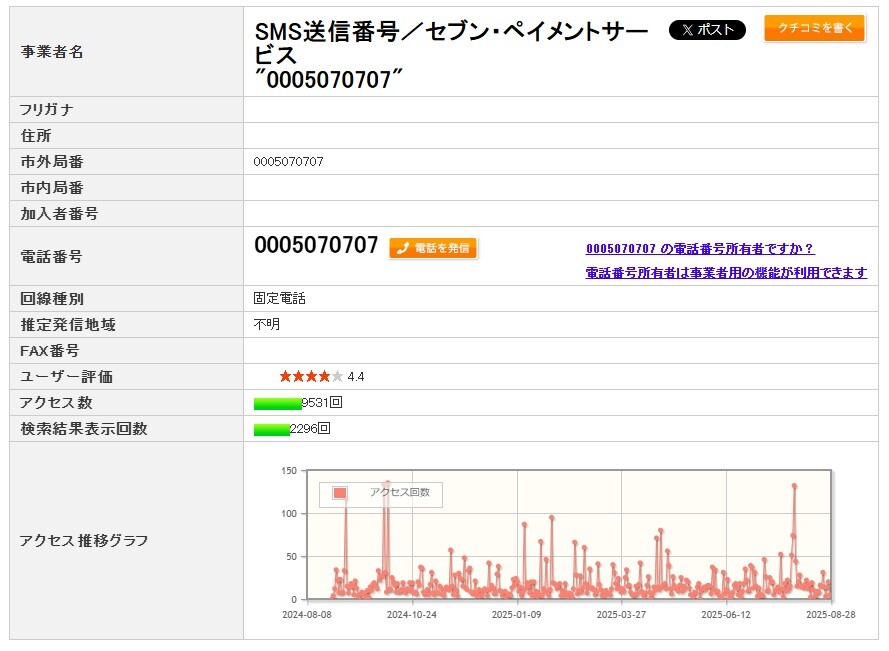Click the 住所 row label
889x651 pixels.
click(x=36, y=136)
